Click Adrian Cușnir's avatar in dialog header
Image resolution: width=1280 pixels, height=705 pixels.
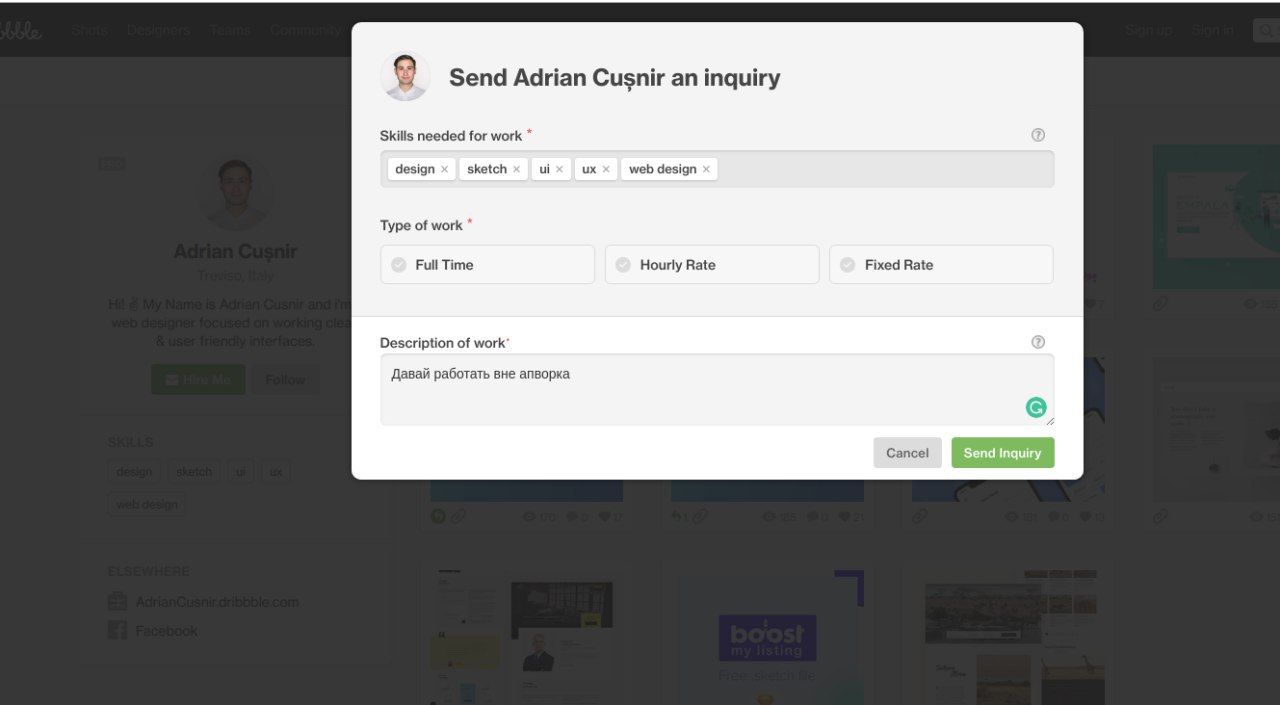[405, 77]
